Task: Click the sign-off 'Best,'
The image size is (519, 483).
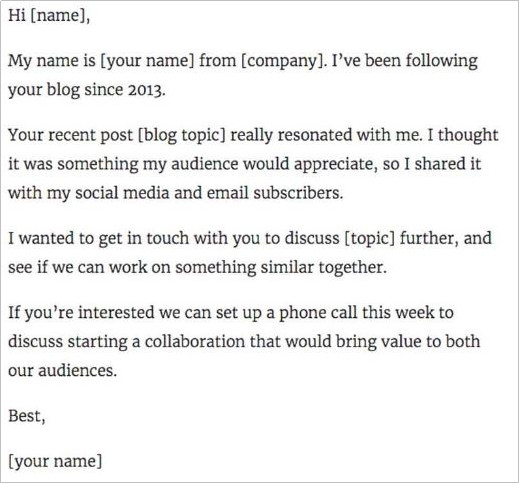Action: [x=27, y=416]
